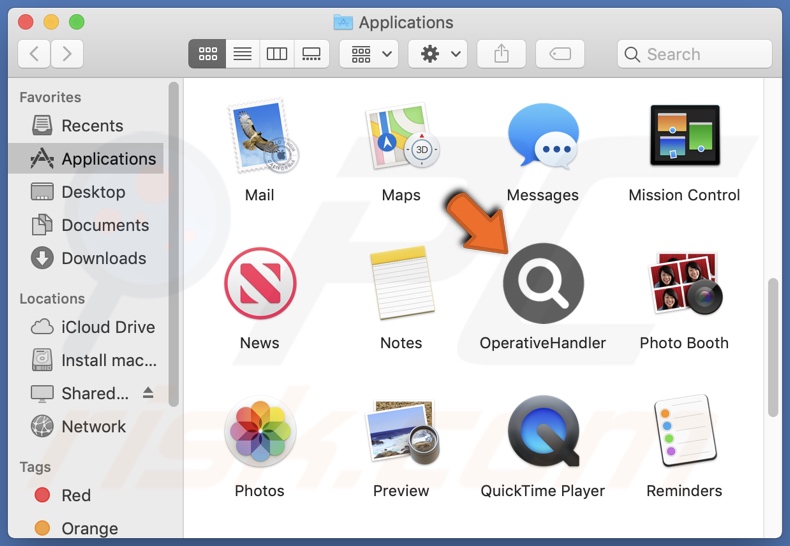This screenshot has height=546, width=790.
Task: Click the Share toolbar button
Action: click(501, 53)
